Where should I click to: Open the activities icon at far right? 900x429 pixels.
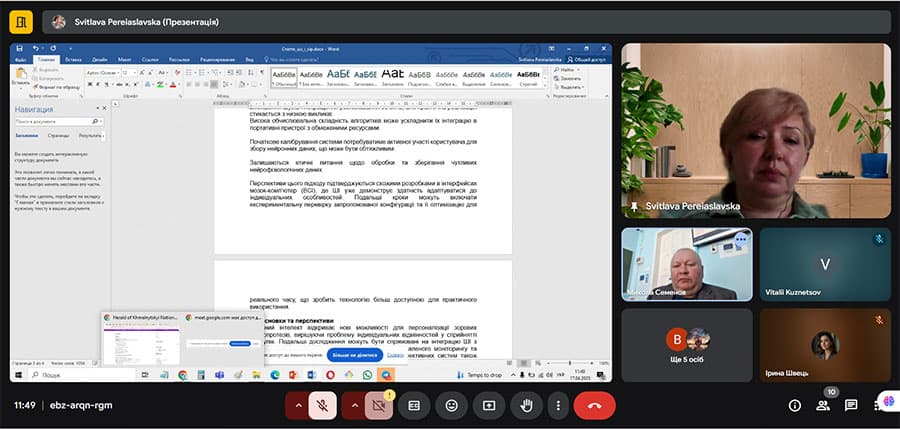click(x=879, y=405)
